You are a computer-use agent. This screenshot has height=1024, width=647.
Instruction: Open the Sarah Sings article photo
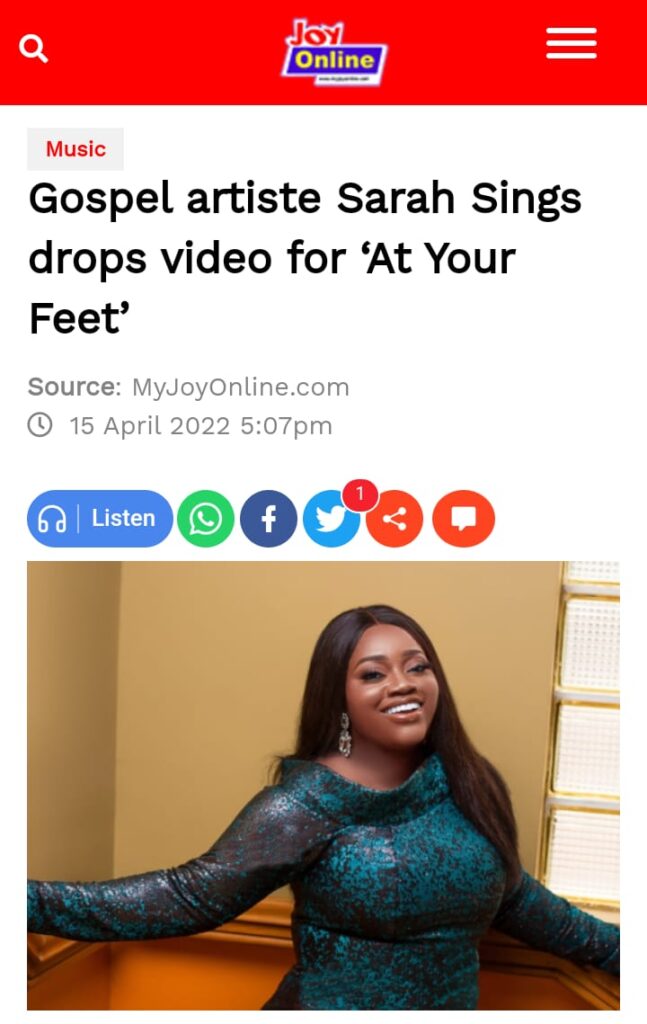point(323,786)
